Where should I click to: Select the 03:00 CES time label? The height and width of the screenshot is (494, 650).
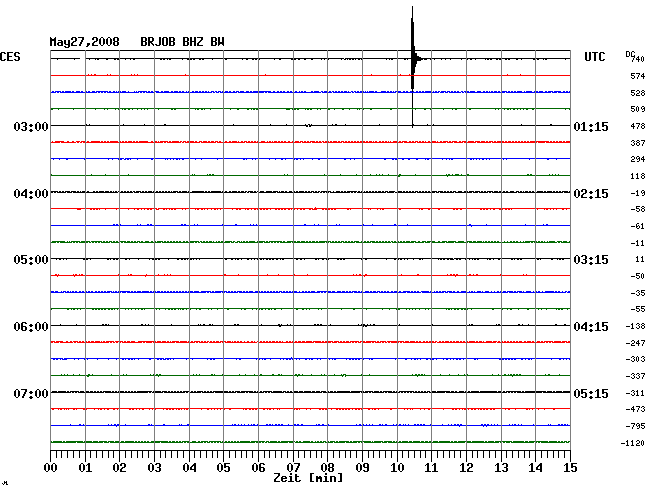31,126
